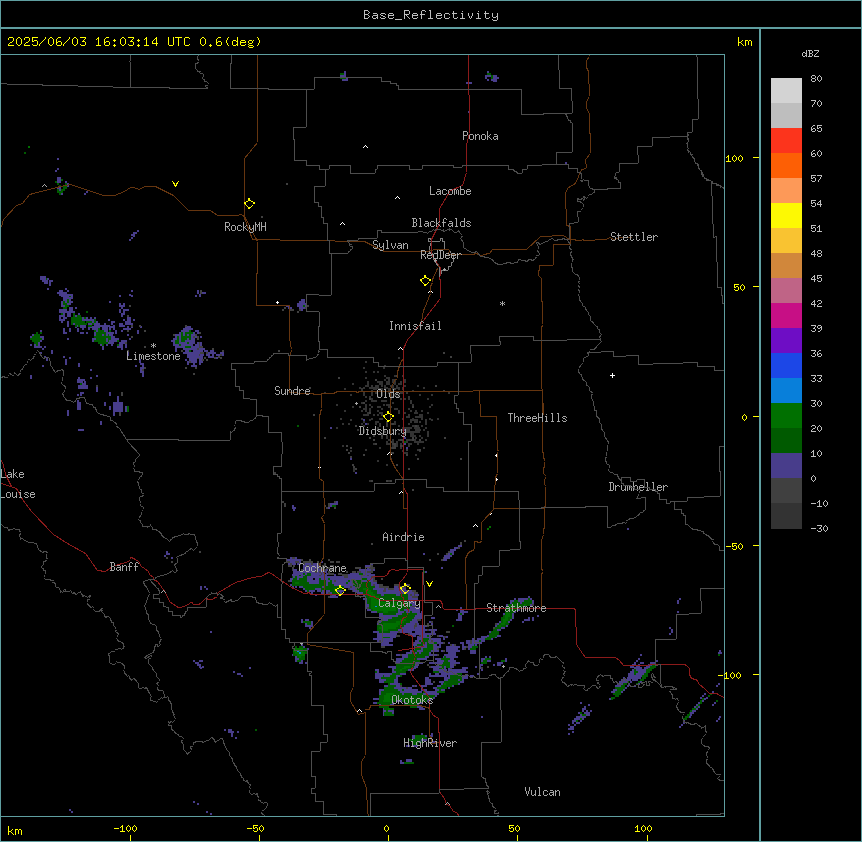Select the white asterisk marker east of Innisfail
862x842 pixels.
502,303
